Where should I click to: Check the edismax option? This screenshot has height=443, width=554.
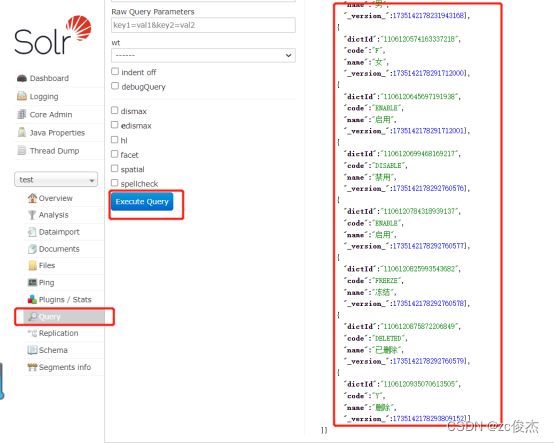pos(114,125)
